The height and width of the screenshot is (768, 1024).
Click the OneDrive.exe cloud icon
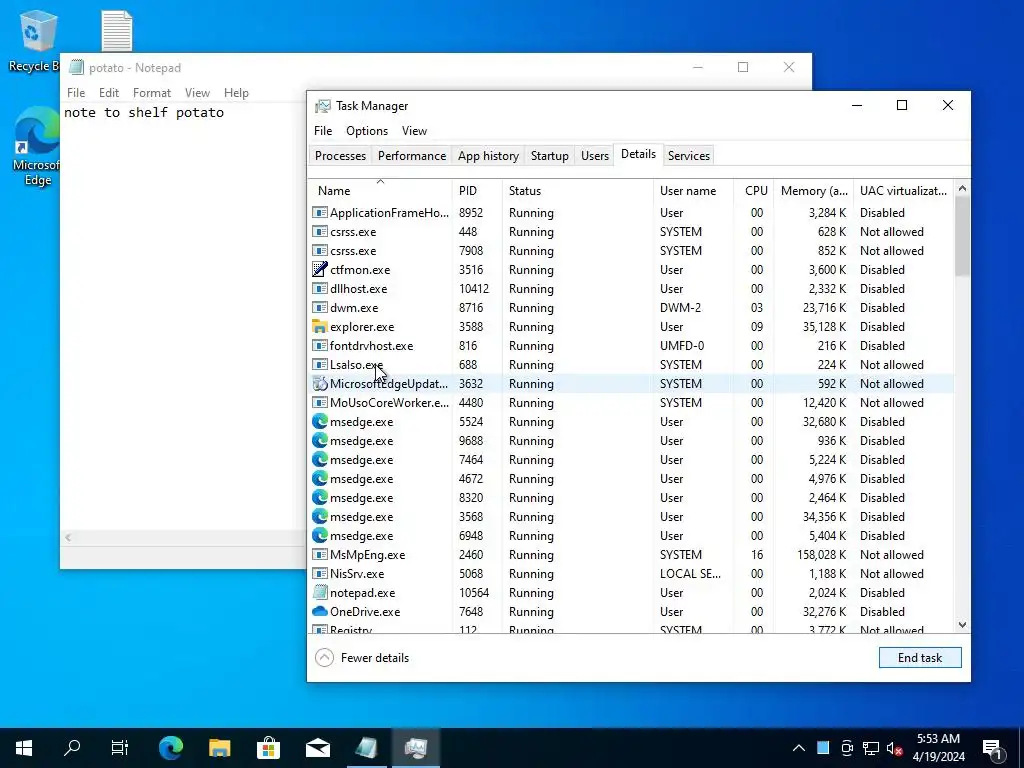pyautogui.click(x=319, y=612)
